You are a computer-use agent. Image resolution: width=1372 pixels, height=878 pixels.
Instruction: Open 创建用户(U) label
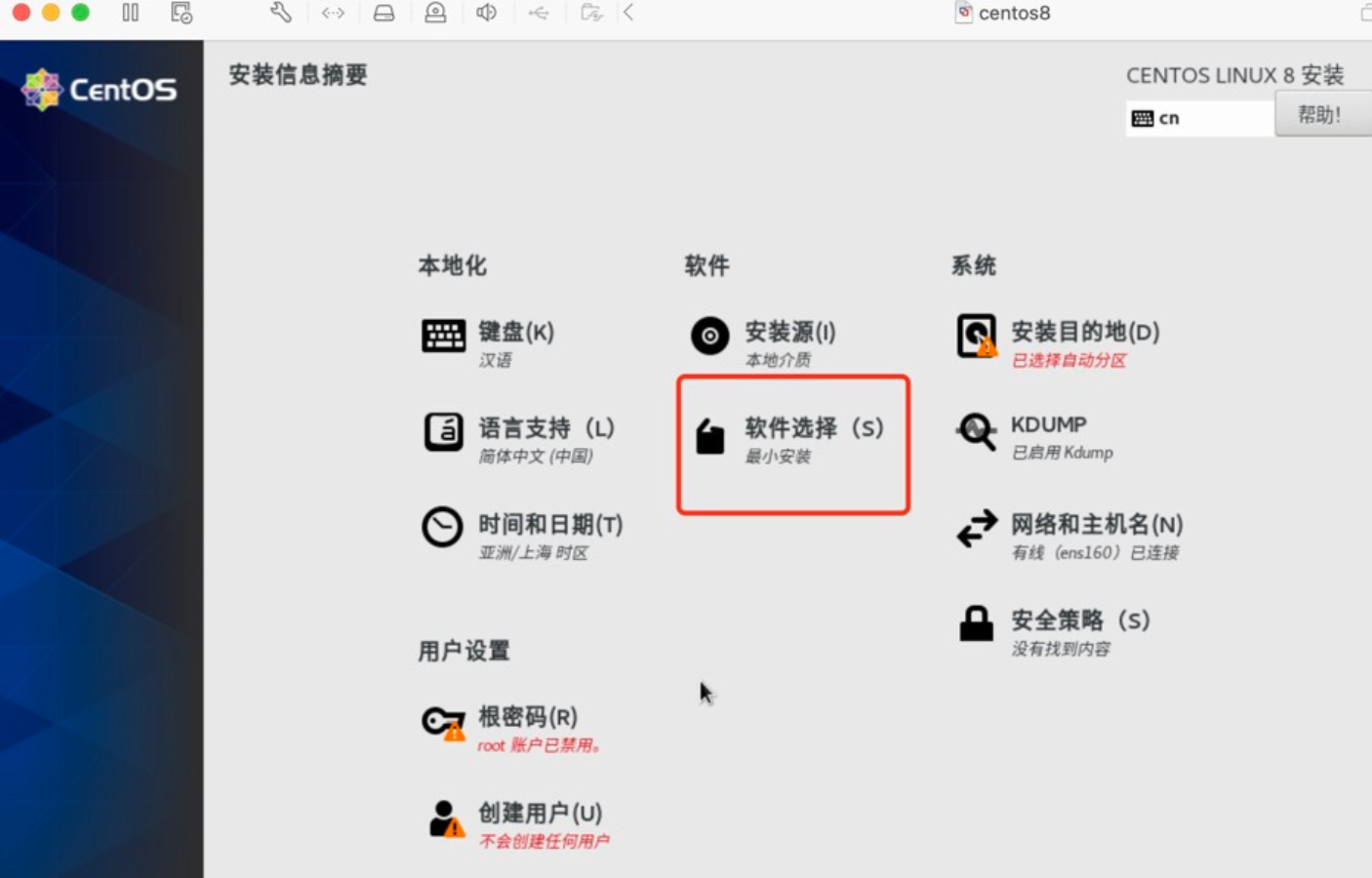tap(541, 813)
